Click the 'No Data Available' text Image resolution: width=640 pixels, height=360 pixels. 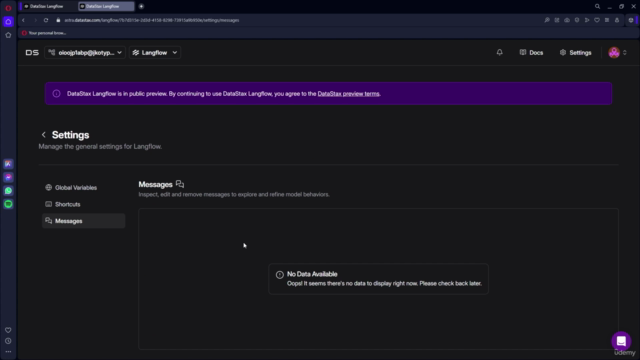tap(312, 274)
